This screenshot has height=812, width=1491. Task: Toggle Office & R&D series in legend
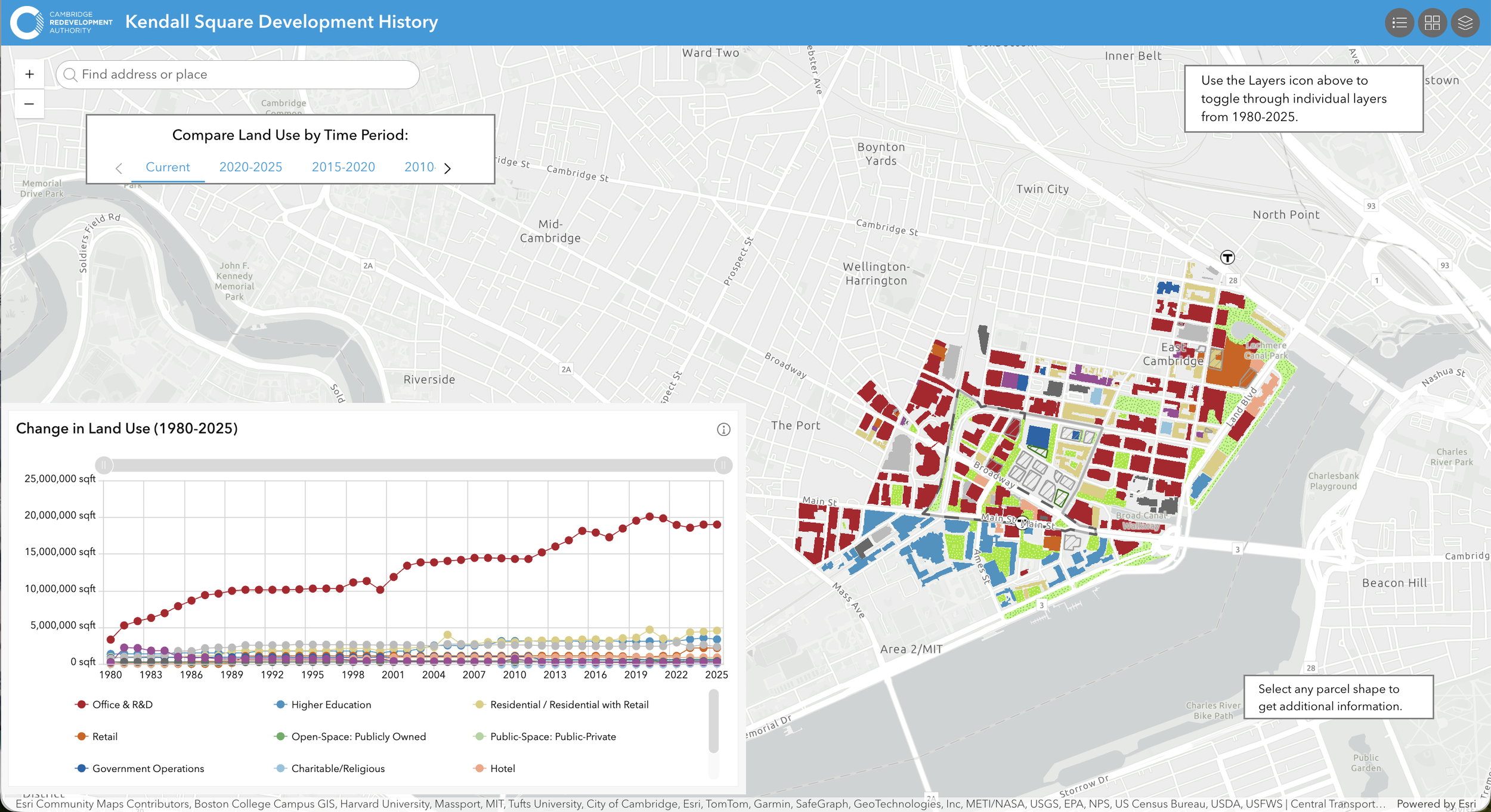pyautogui.click(x=114, y=705)
